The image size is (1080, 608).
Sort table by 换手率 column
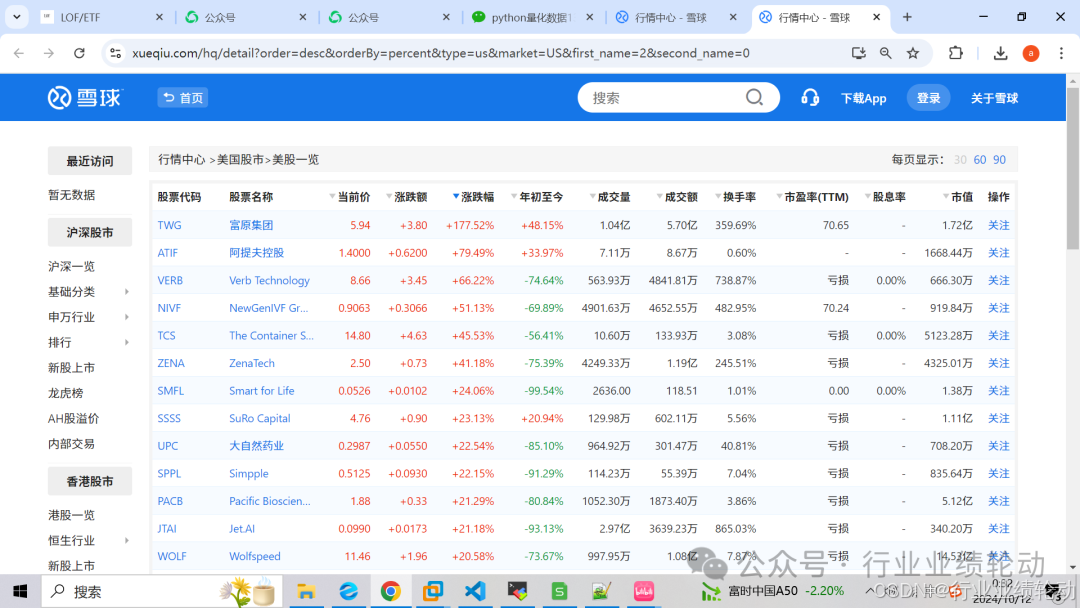coord(736,197)
